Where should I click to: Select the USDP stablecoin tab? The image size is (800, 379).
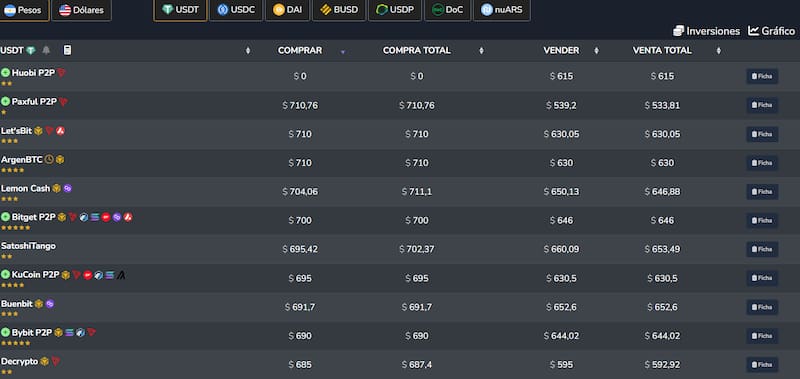(395, 10)
